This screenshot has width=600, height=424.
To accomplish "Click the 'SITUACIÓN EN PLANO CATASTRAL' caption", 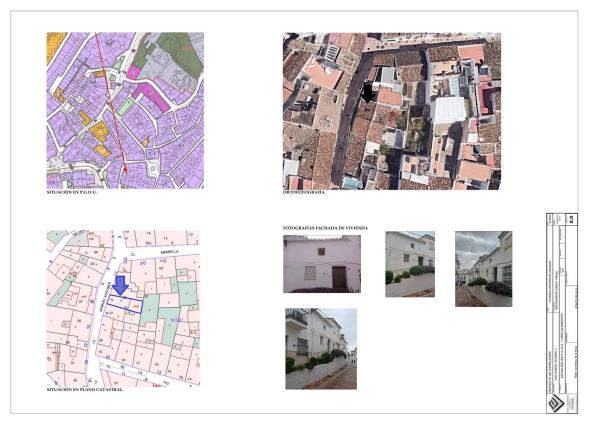I will click(86, 390).
